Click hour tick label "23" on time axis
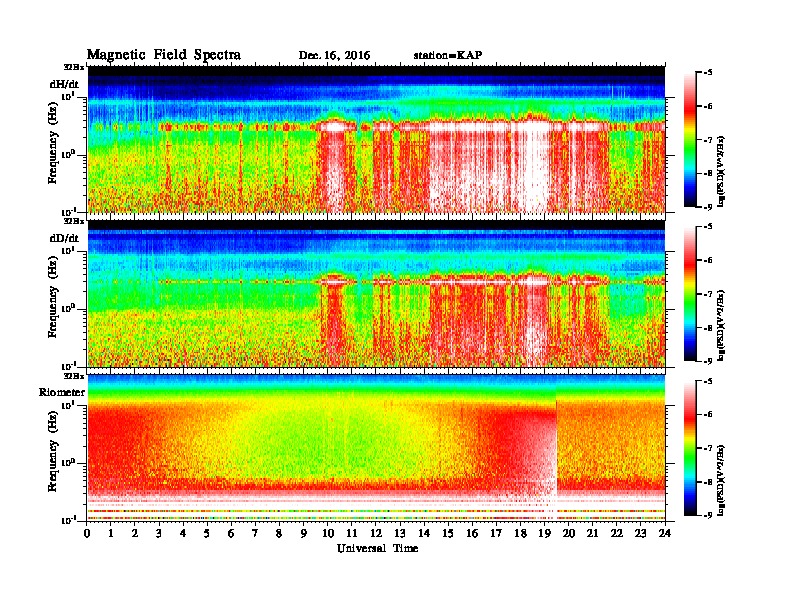 640,533
